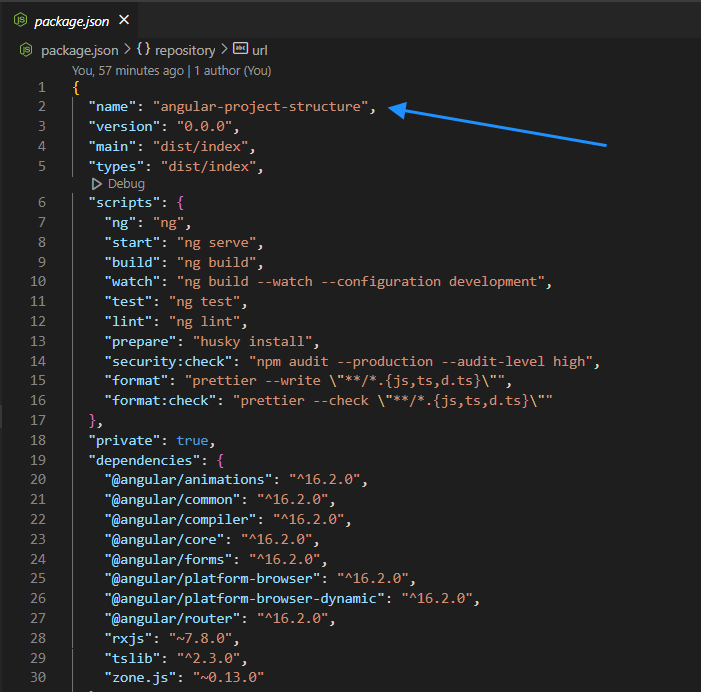Viewport: 701px width, 692px height.
Task: Click line number 1 in the gutter
Action: 42,87
